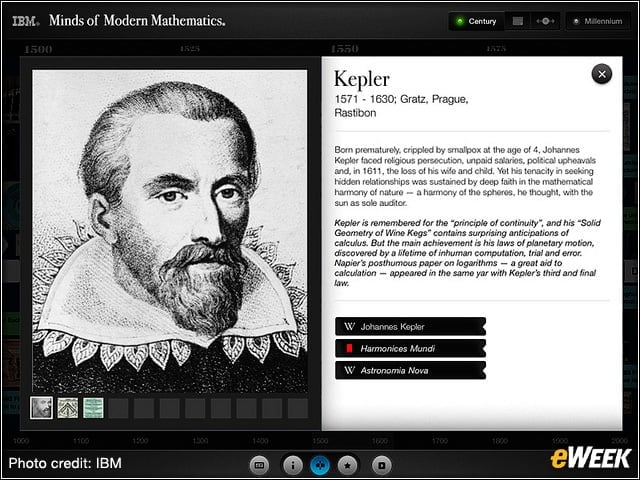The width and height of the screenshot is (640, 480).
Task: Click the Wikipedia W icon beside Johannes Kepler
Action: (x=349, y=327)
